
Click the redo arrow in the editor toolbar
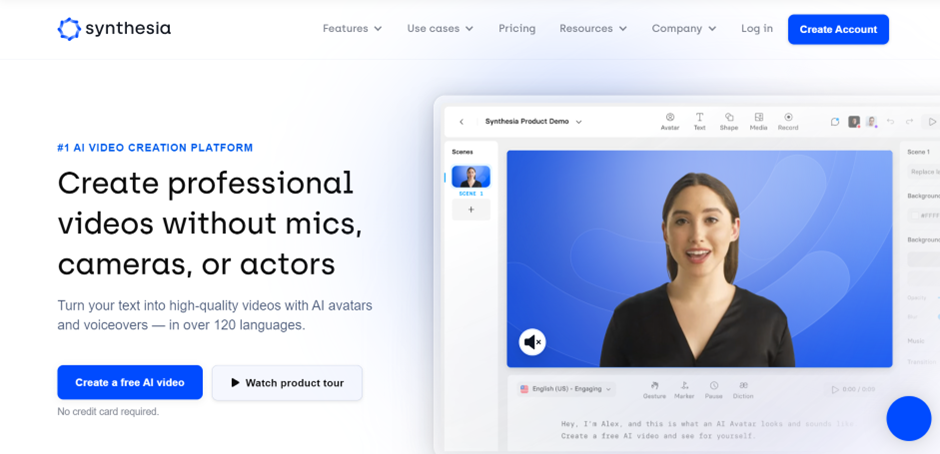[x=909, y=122]
